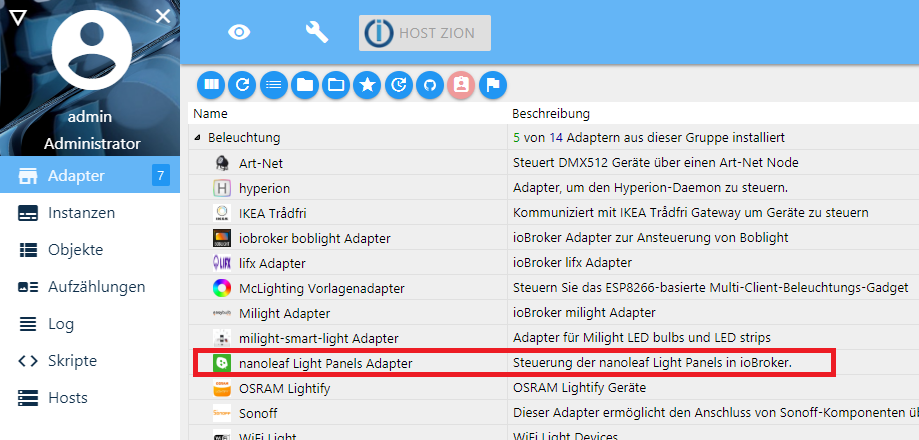919x440 pixels.
Task: Click the boblight adapter icon
Action: click(x=222, y=238)
